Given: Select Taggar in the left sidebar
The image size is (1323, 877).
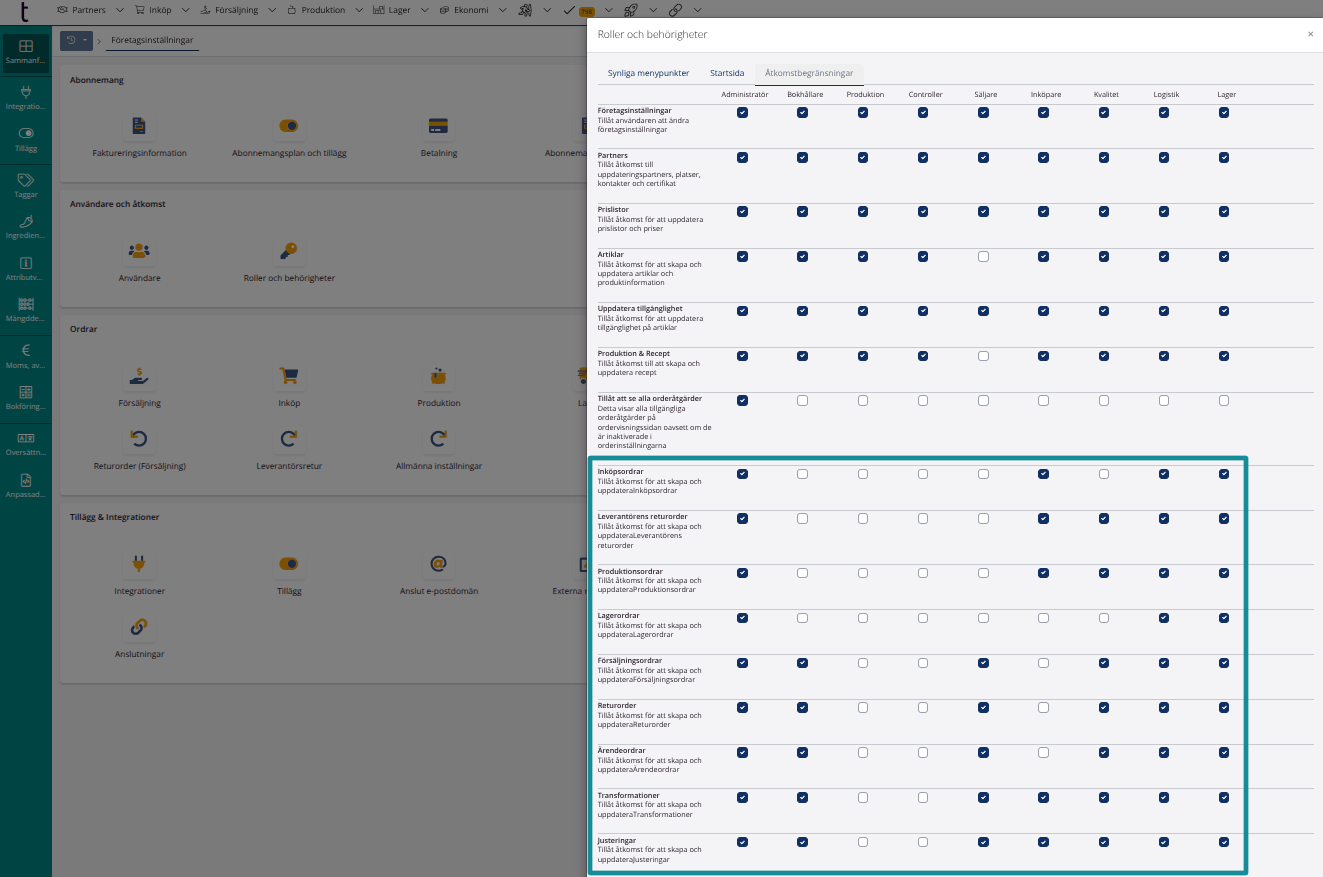Looking at the screenshot, I should click(26, 186).
